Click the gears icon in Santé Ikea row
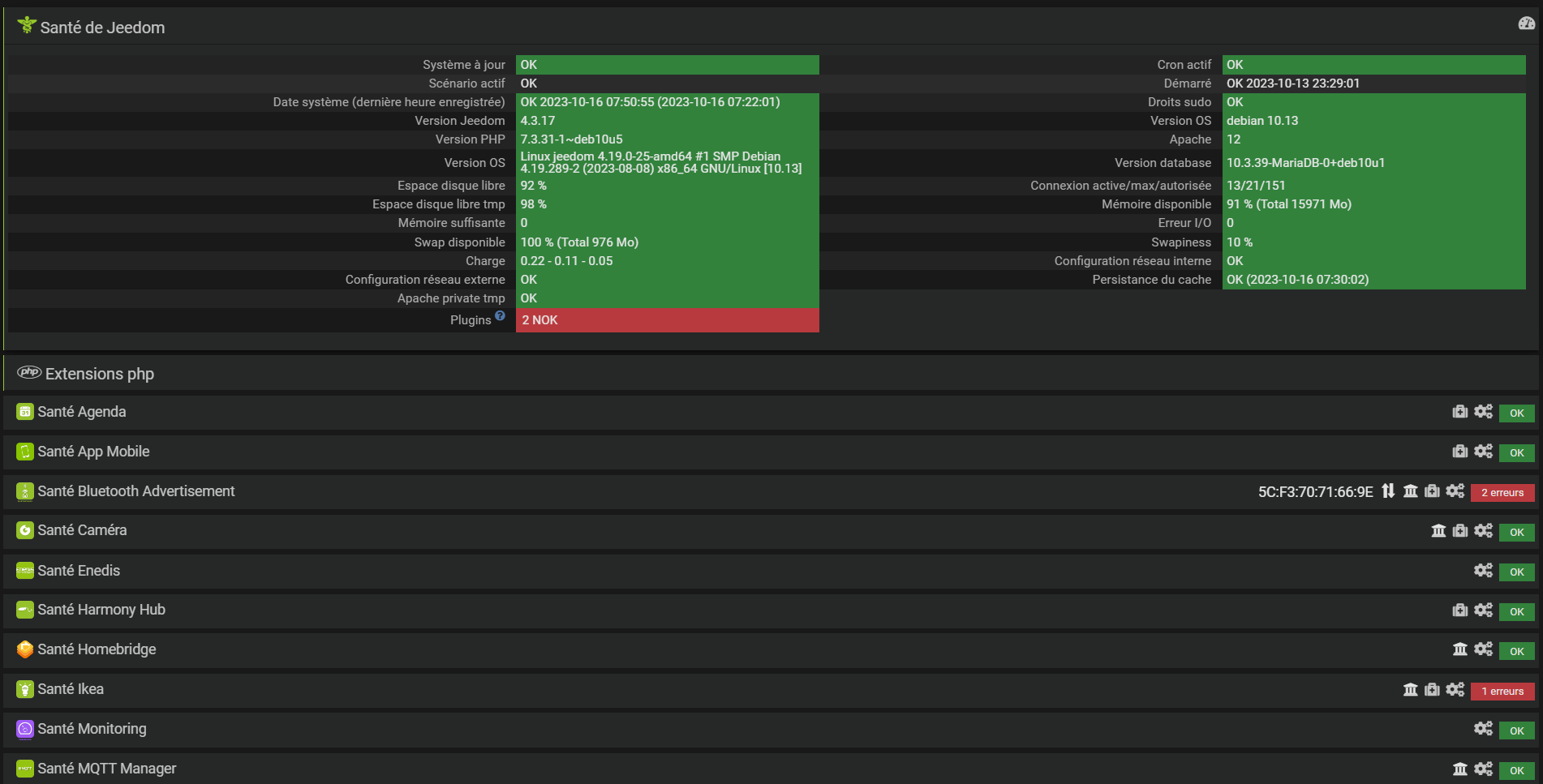 [1455, 690]
